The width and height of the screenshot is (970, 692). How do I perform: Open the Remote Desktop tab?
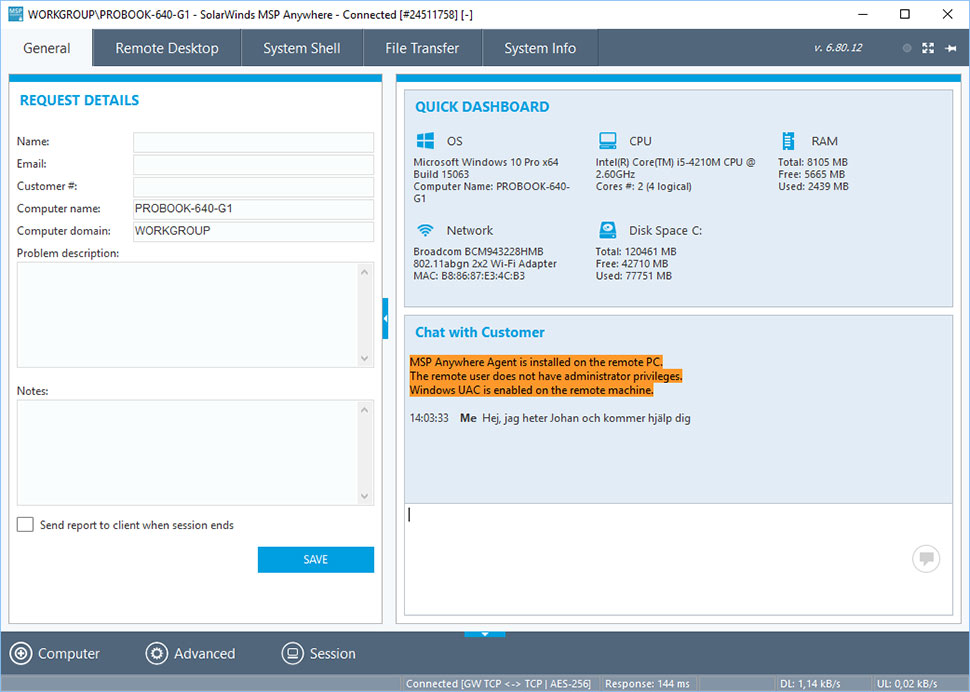166,48
